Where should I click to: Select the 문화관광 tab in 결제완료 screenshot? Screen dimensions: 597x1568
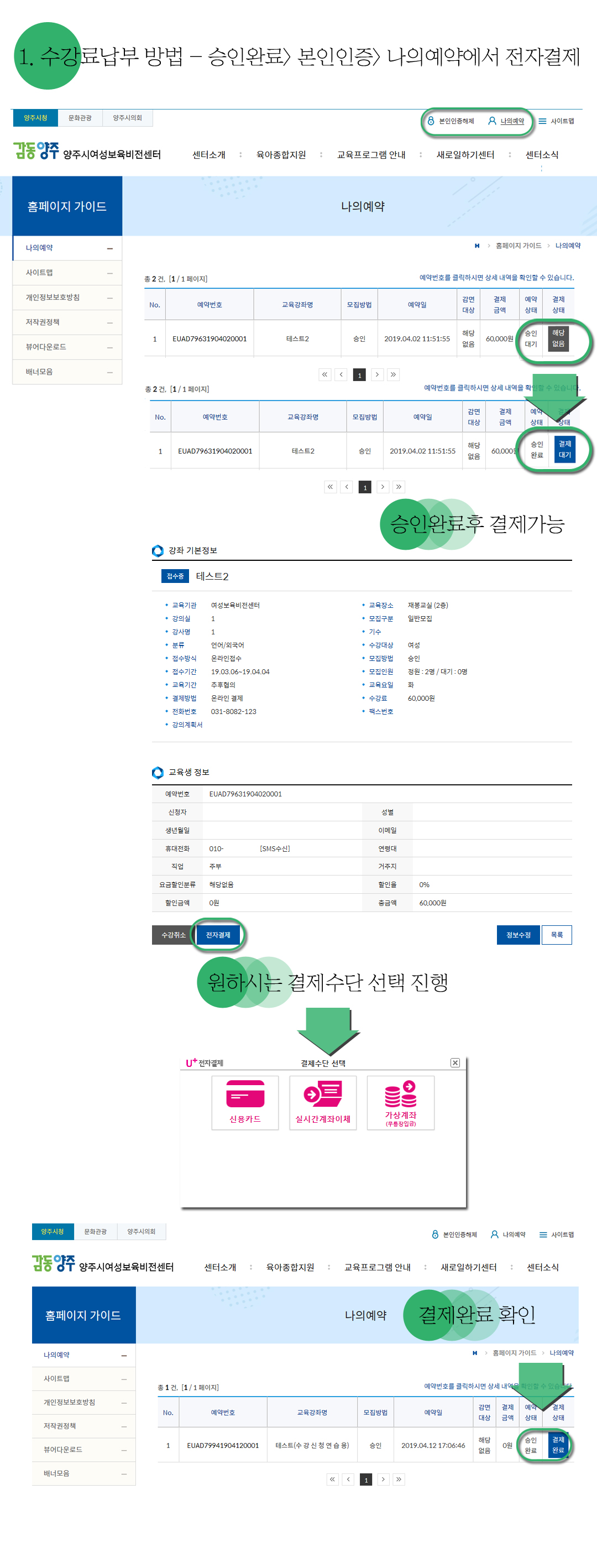96,1231
